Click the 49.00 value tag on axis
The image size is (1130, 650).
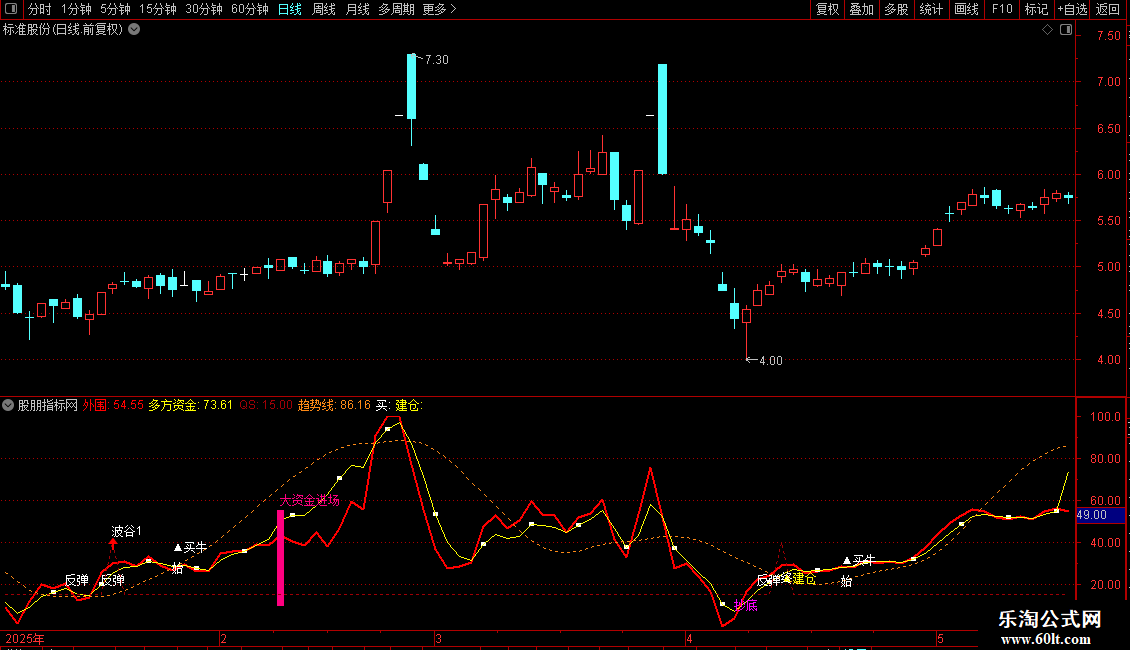click(x=1100, y=515)
